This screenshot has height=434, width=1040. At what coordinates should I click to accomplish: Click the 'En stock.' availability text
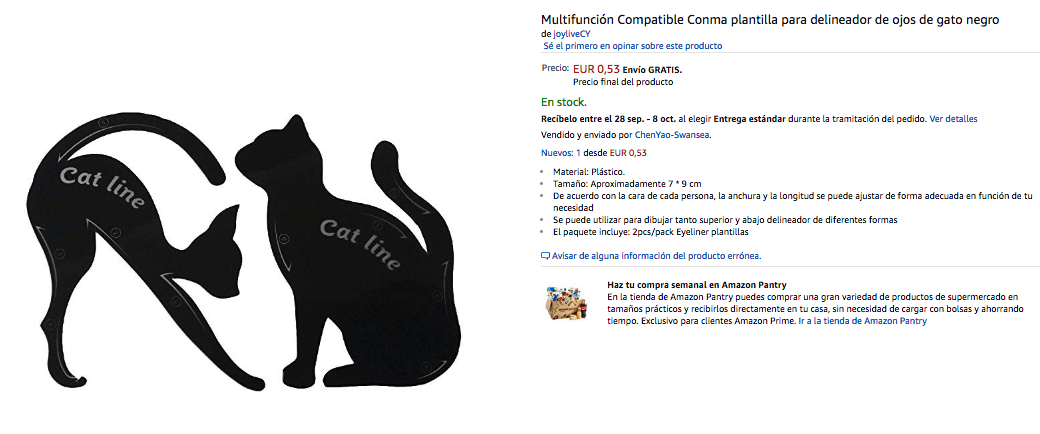tap(564, 102)
